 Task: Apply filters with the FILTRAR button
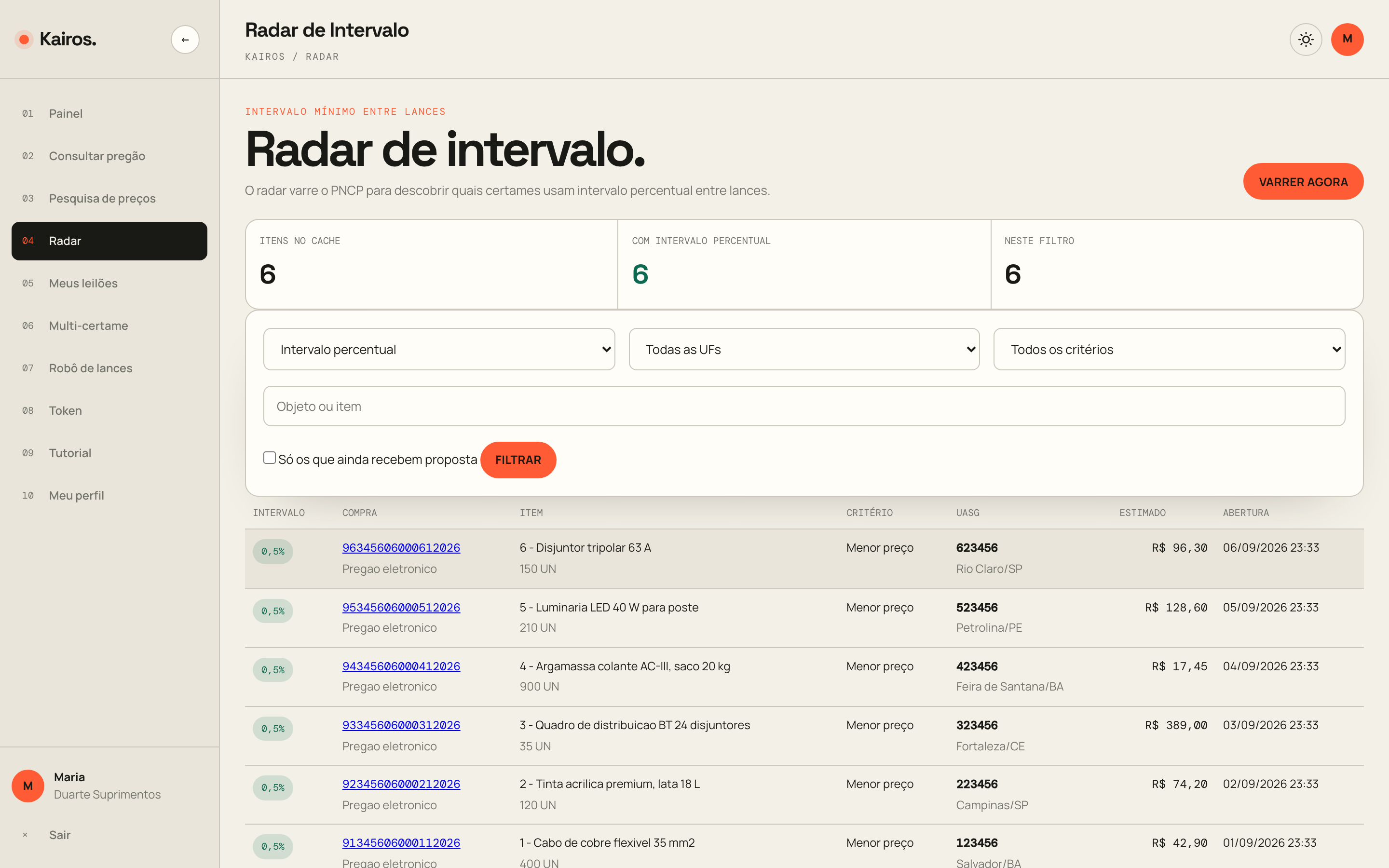pos(517,460)
